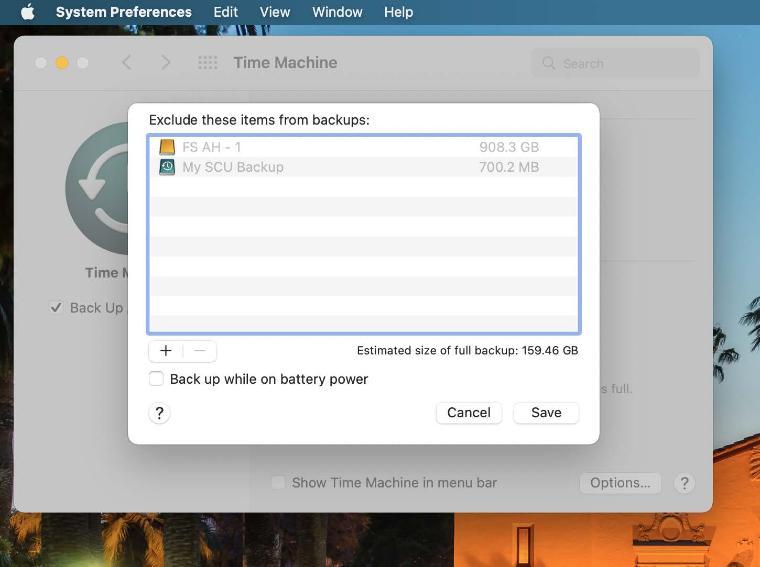Open the Help menu
Screen dimensions: 760x567
(x=398, y=12)
